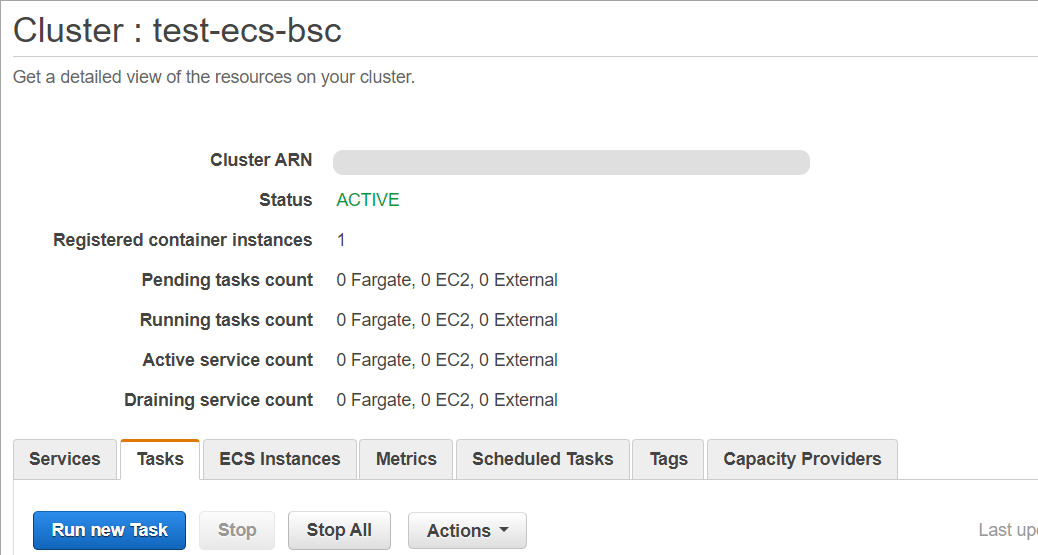The height and width of the screenshot is (555, 1038).
Task: View the Scheduled Tasks tab
Action: 543,459
